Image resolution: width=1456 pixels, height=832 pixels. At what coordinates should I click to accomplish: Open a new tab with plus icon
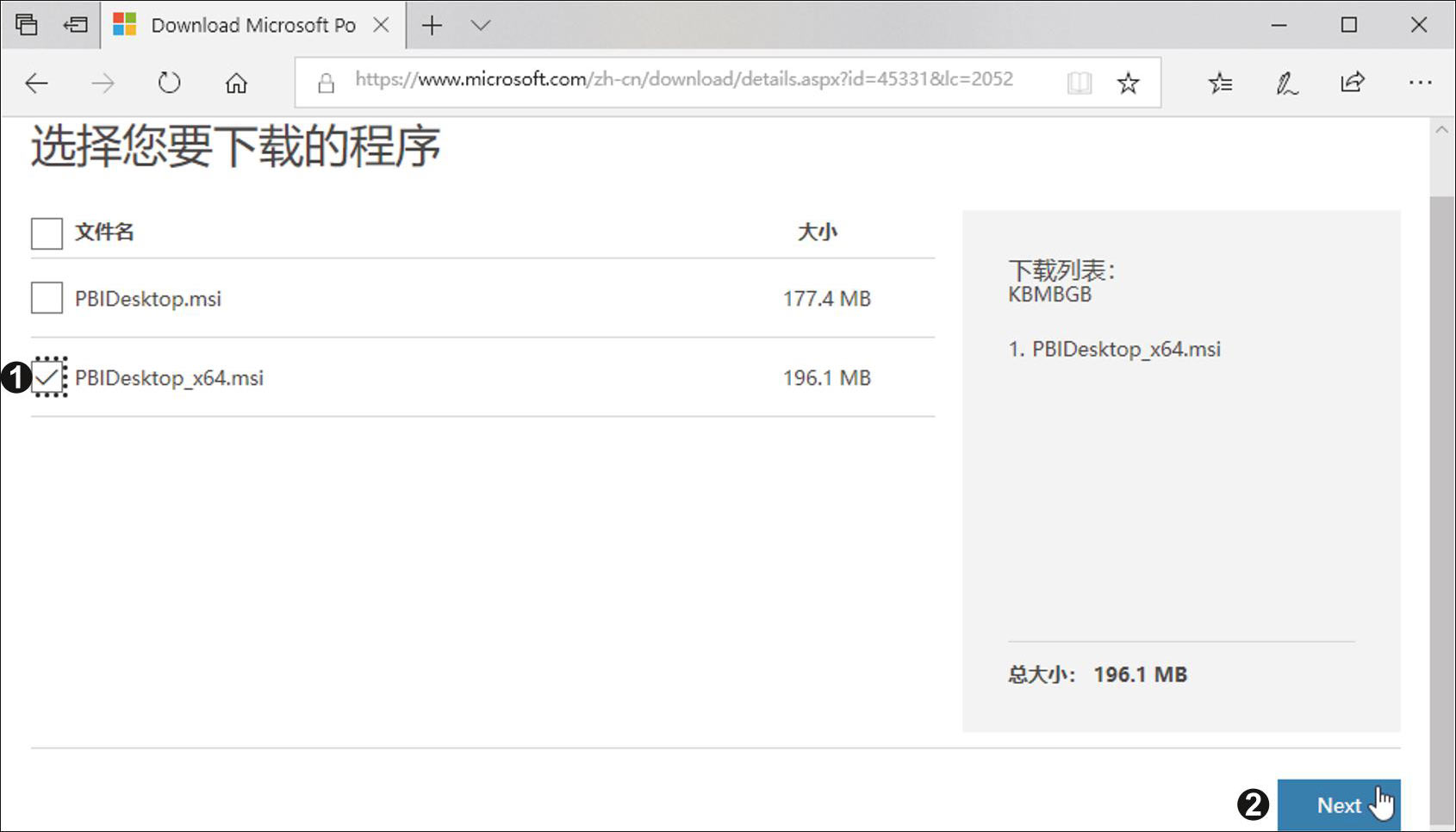pyautogui.click(x=432, y=26)
